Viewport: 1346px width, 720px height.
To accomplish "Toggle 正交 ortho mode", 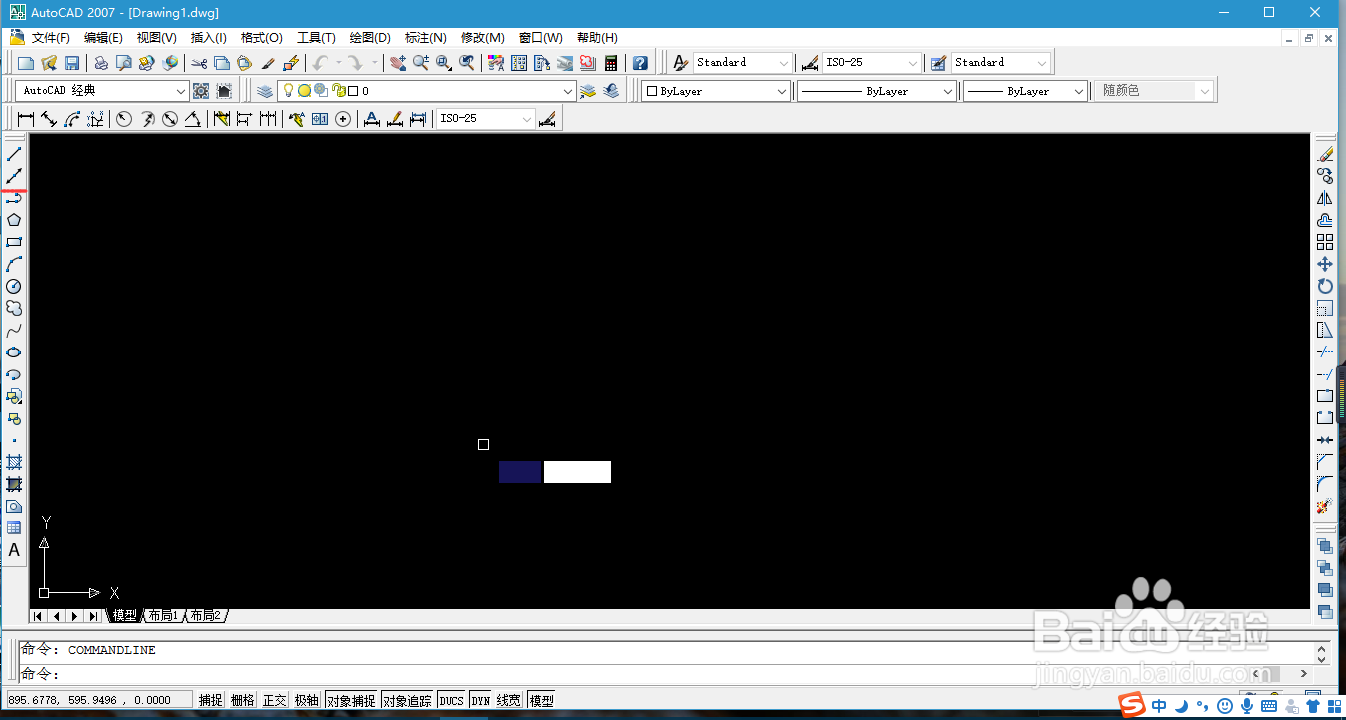I will 275,700.
